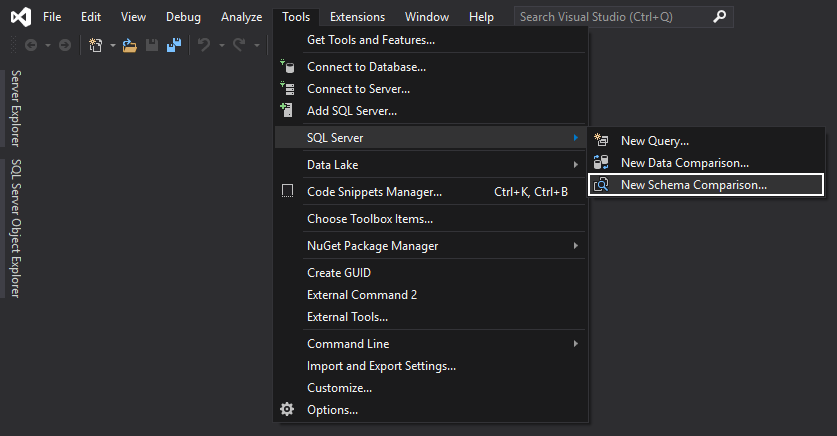Image resolution: width=837 pixels, height=436 pixels.
Task: Click the New Data Comparison icon
Action: (601, 162)
